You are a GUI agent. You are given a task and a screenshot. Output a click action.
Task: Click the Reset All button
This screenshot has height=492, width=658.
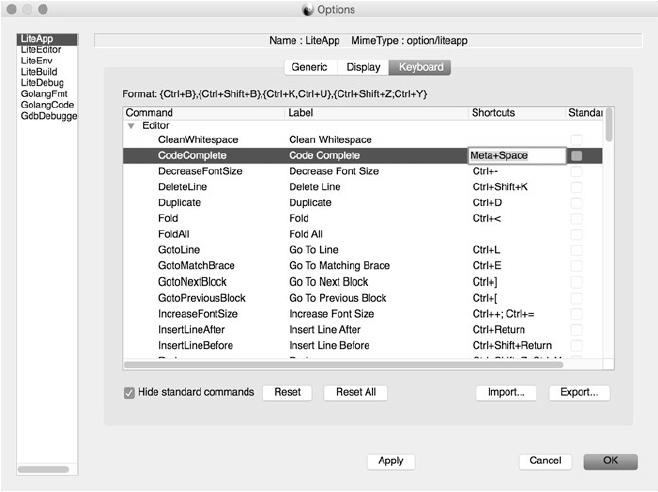coord(356,393)
